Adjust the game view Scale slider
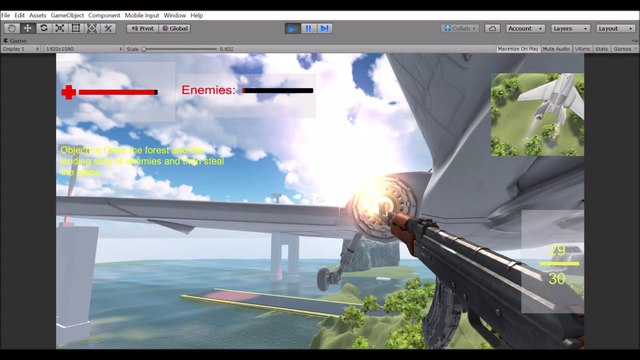The height and width of the screenshot is (360, 640). click(180, 49)
